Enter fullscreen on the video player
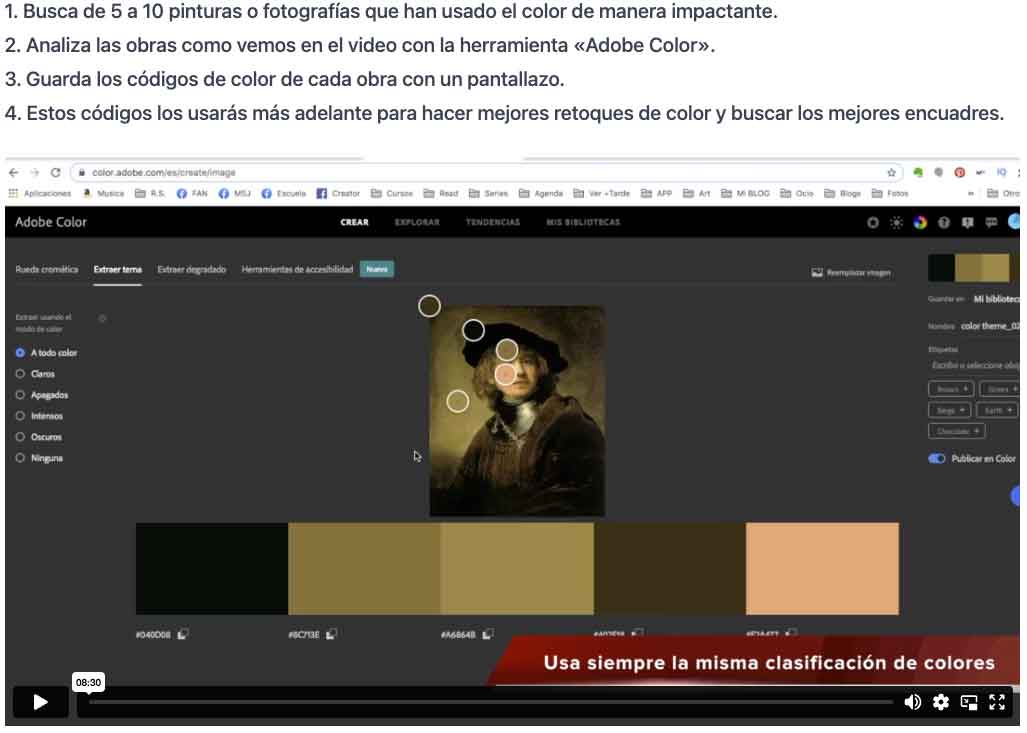 (997, 702)
